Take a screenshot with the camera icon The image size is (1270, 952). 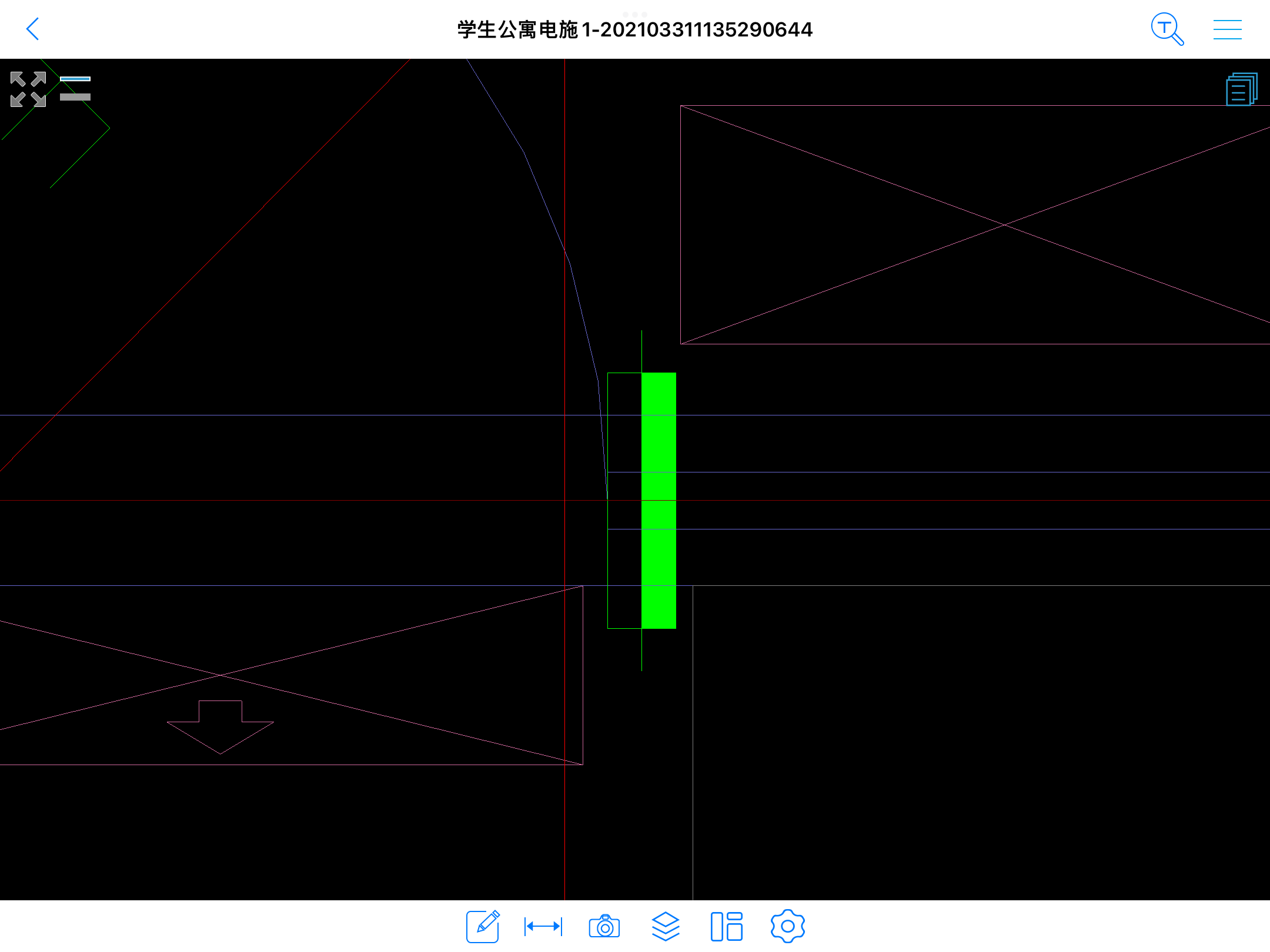tap(604, 927)
